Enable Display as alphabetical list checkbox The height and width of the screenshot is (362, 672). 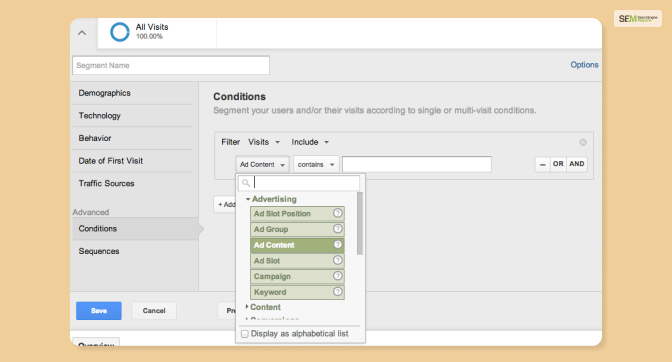(x=245, y=334)
